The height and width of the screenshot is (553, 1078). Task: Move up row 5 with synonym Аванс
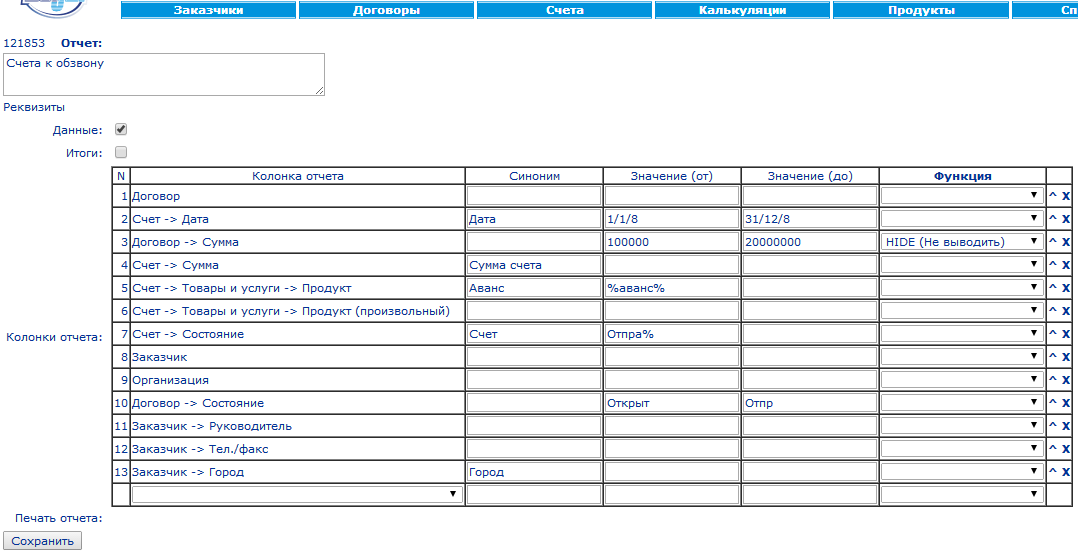(x=1052, y=288)
